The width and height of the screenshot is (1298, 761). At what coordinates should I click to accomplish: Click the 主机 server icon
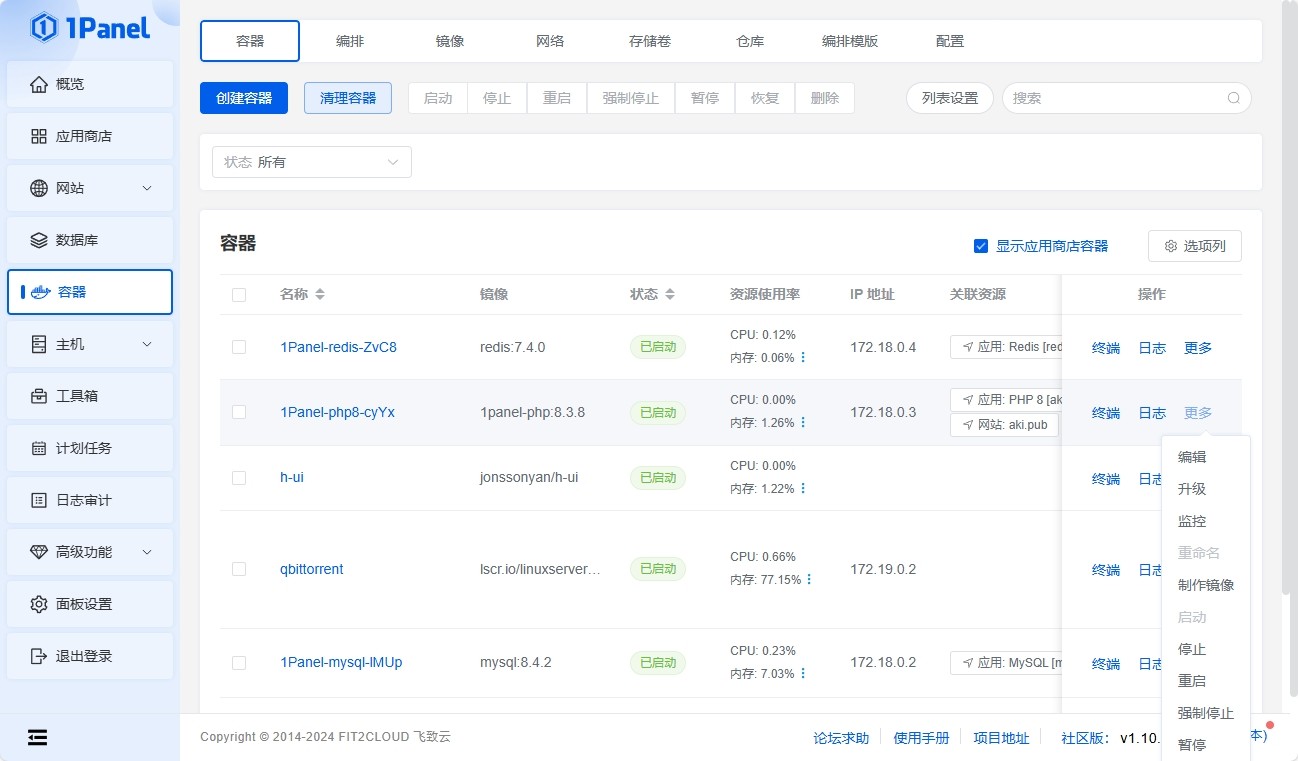tap(39, 344)
